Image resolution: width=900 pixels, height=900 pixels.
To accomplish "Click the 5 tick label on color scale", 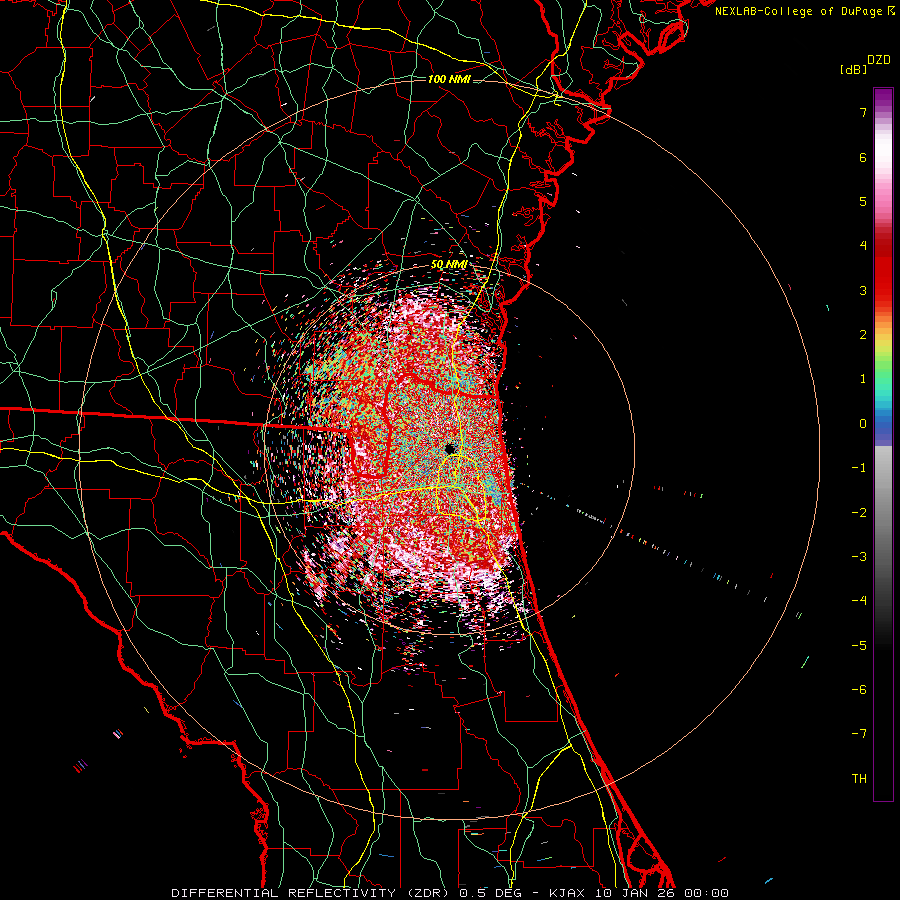I will 863,201.
